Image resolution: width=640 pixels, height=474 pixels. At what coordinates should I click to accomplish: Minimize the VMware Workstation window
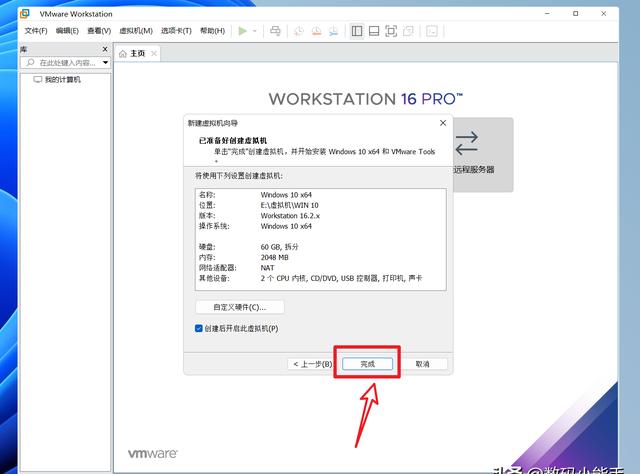tap(547, 13)
